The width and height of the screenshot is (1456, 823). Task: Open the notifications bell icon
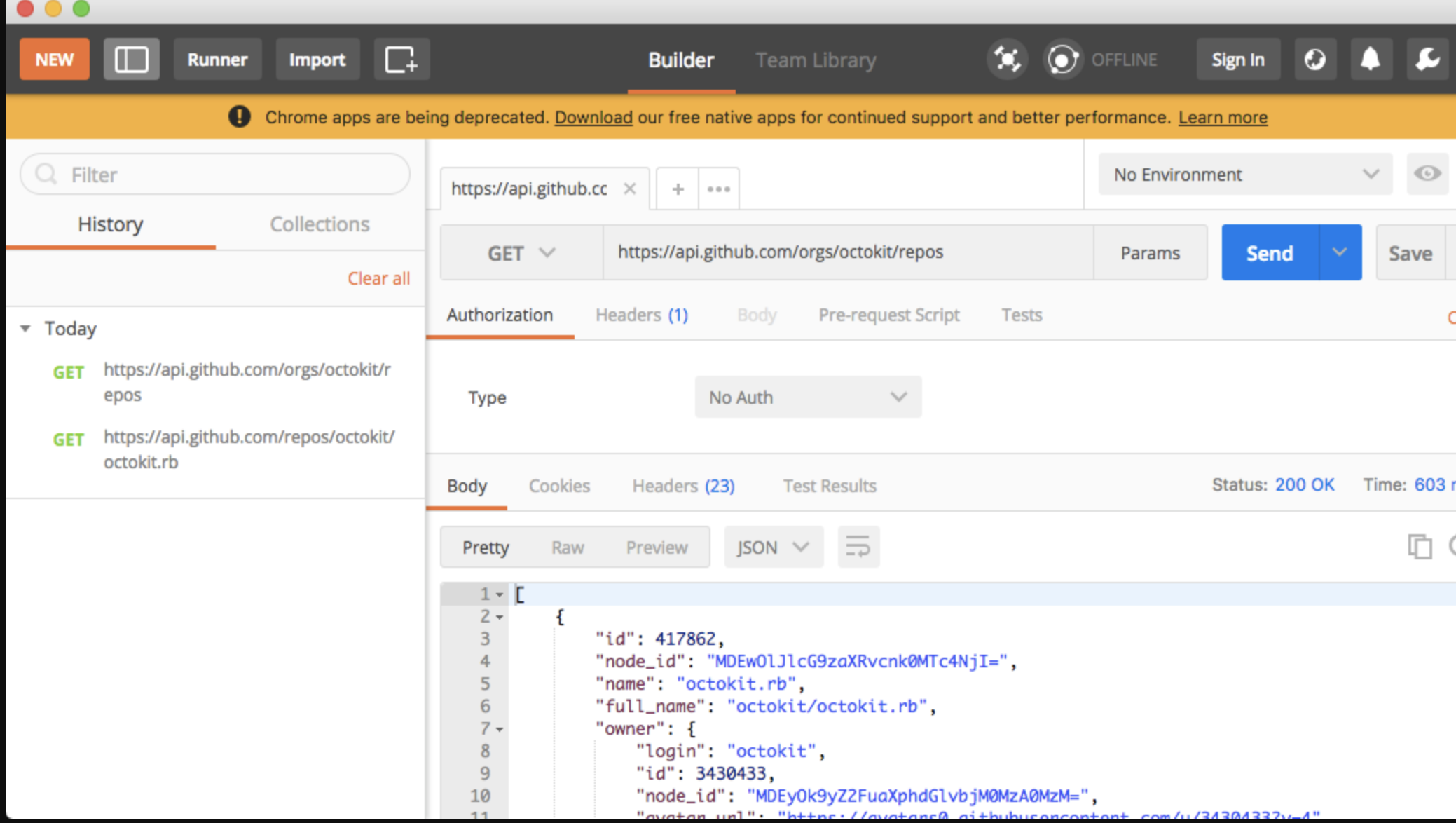(x=1371, y=60)
